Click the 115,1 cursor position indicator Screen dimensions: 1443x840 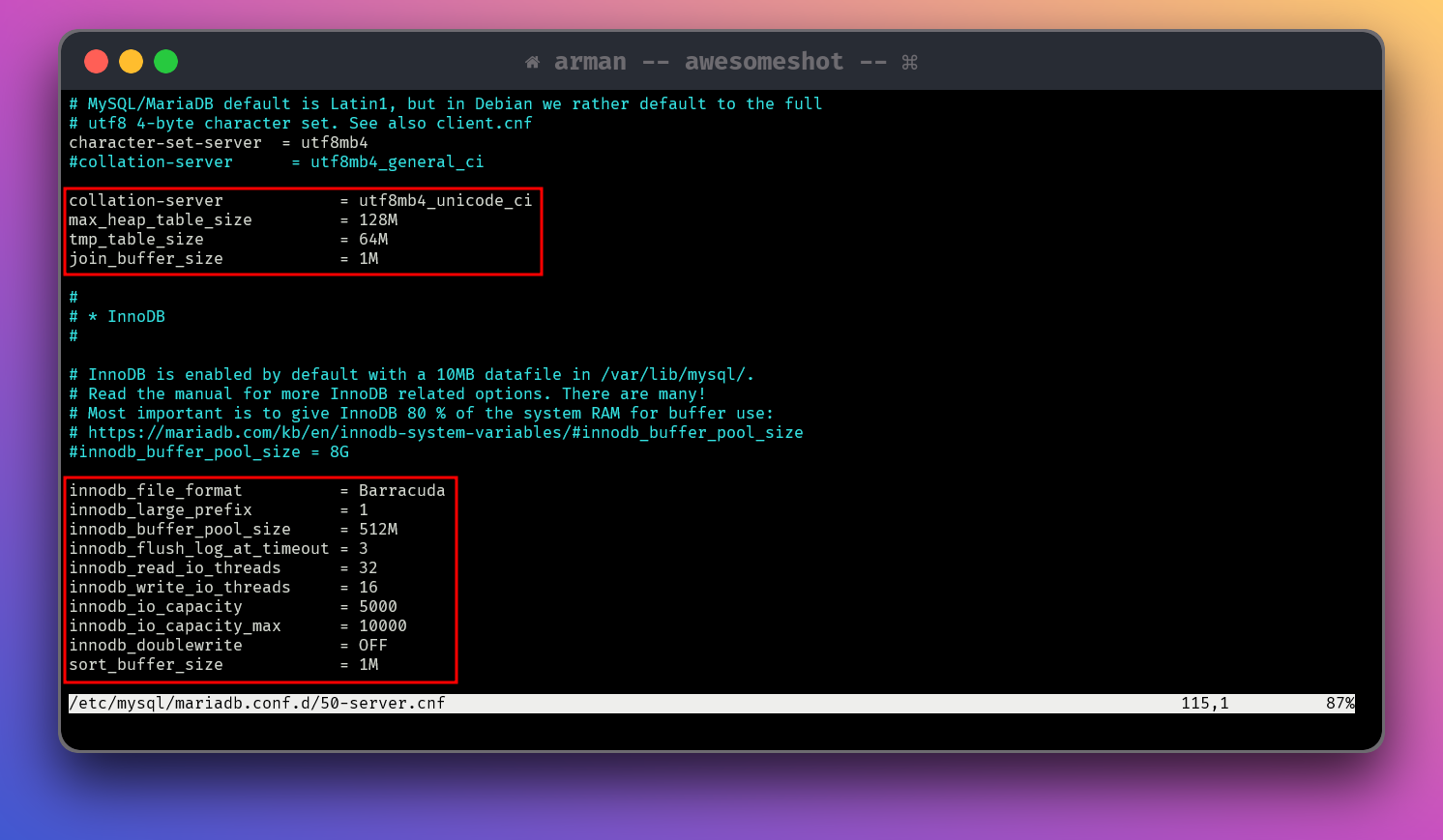click(x=1204, y=703)
